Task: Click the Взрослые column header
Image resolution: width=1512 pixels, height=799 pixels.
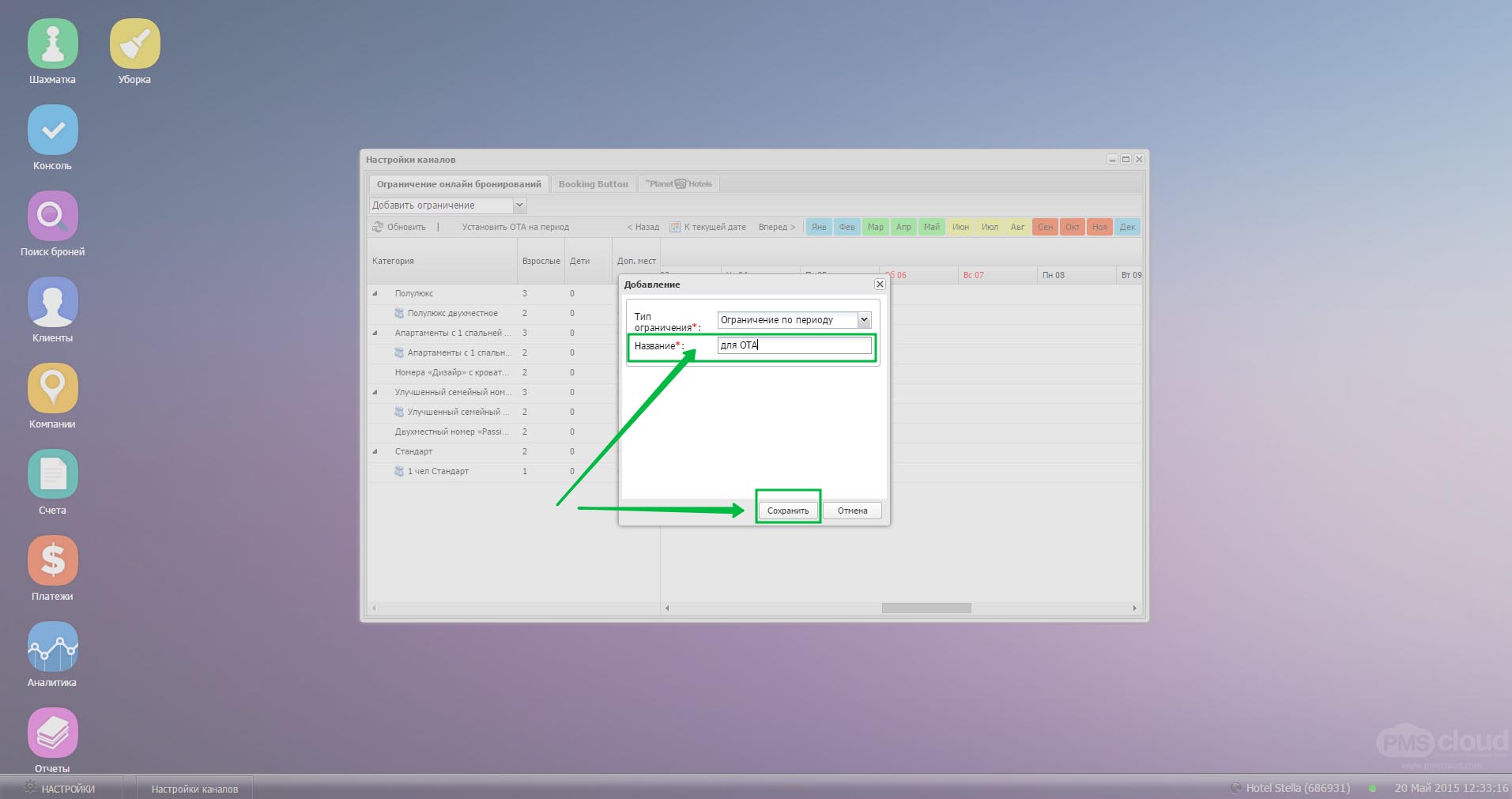Action: click(541, 261)
